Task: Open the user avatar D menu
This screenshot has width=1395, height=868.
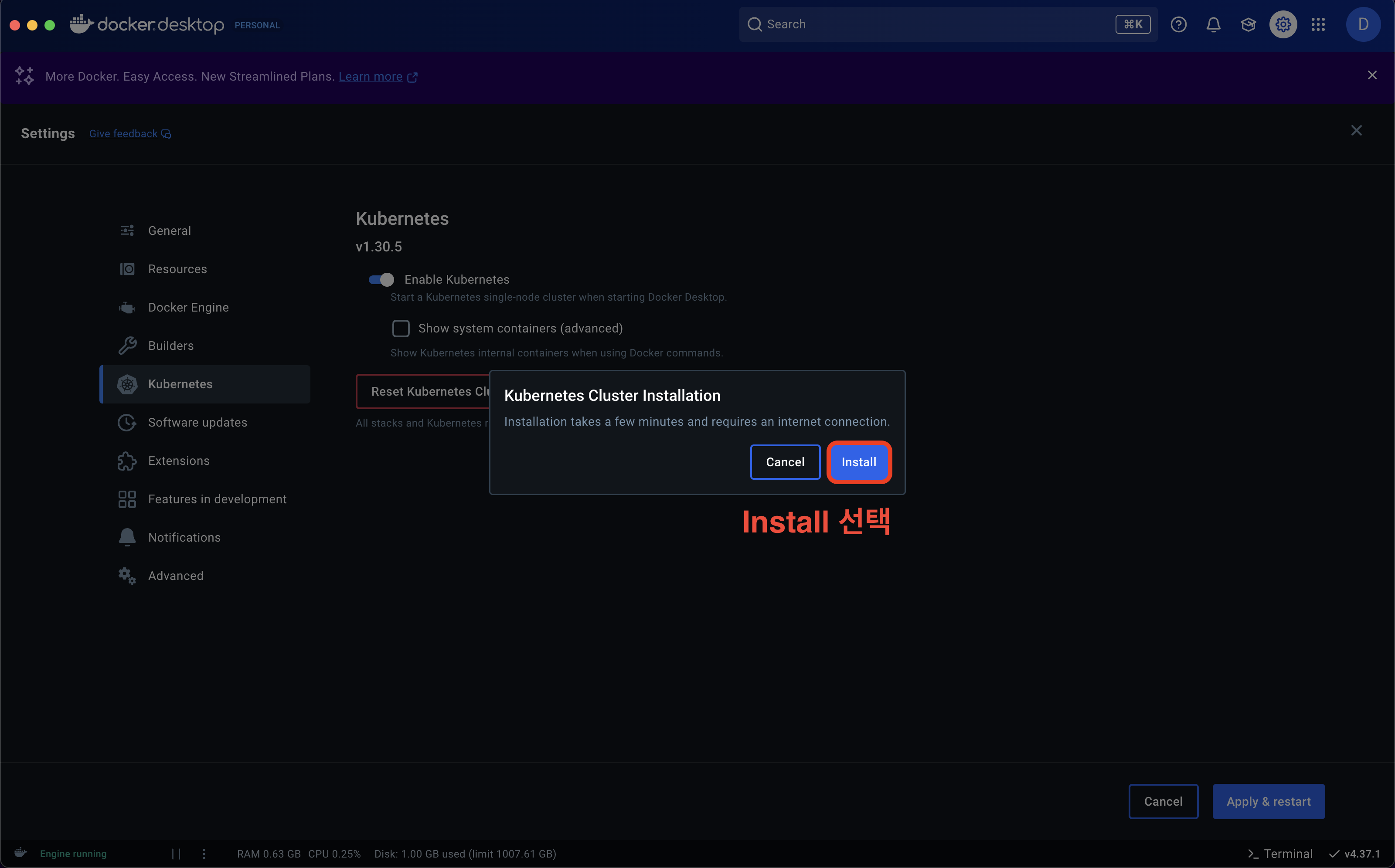Action: [x=1363, y=25]
